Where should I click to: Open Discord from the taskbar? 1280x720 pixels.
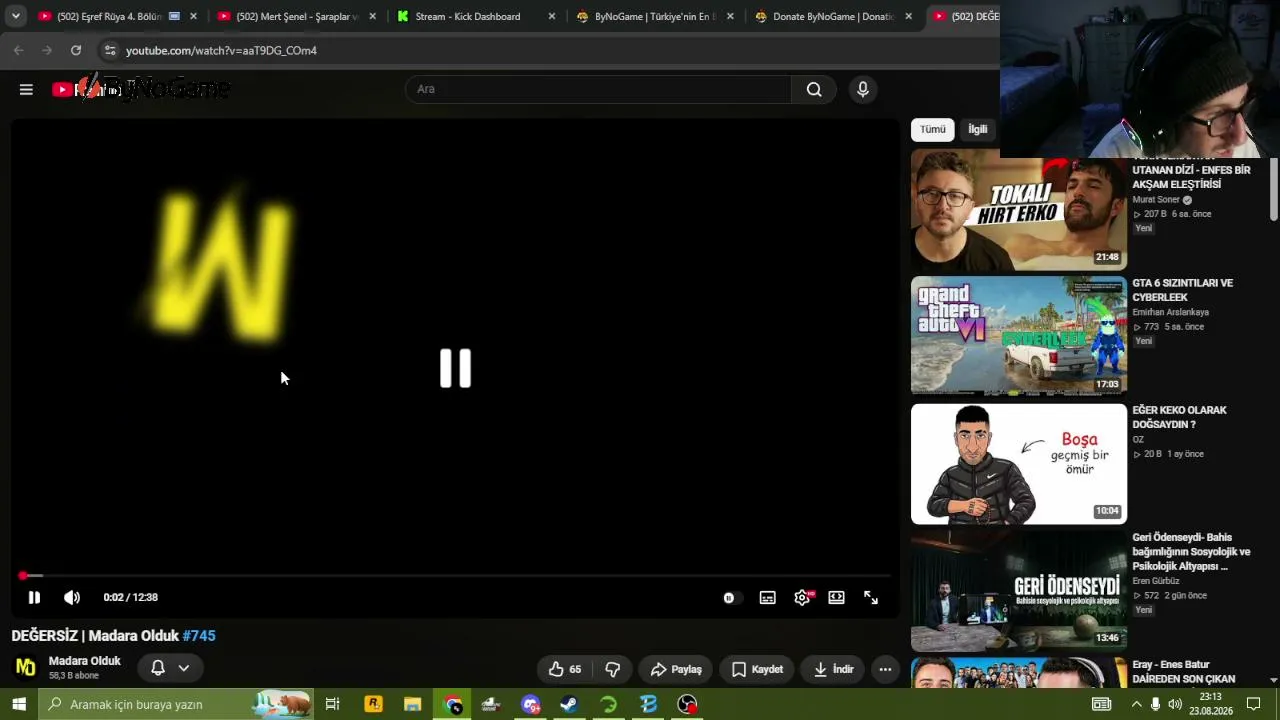click(530, 704)
